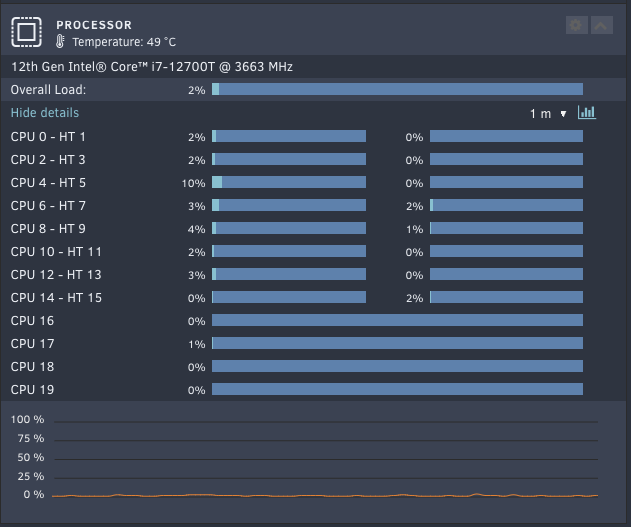
Task: Click the HT 15 load bar showing 2%
Action: 506,297
